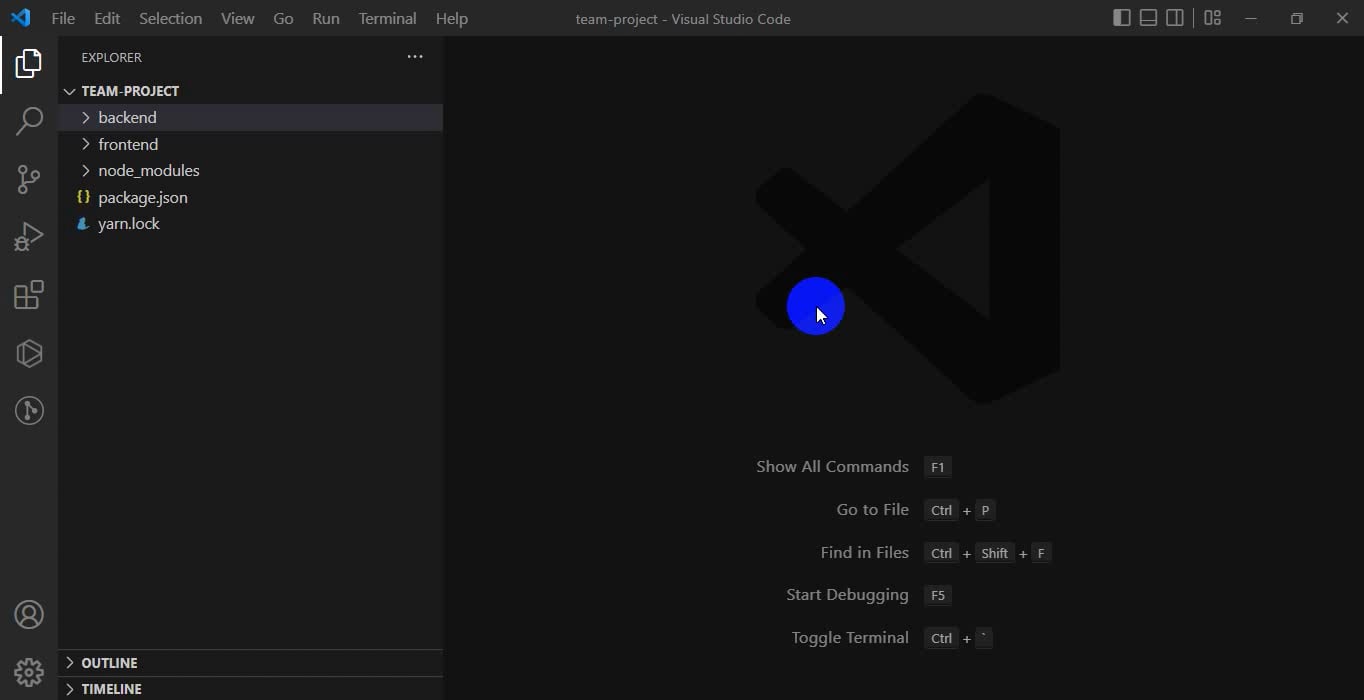Click the Shift key badge in Find in Files
1364x700 pixels.
click(x=994, y=553)
